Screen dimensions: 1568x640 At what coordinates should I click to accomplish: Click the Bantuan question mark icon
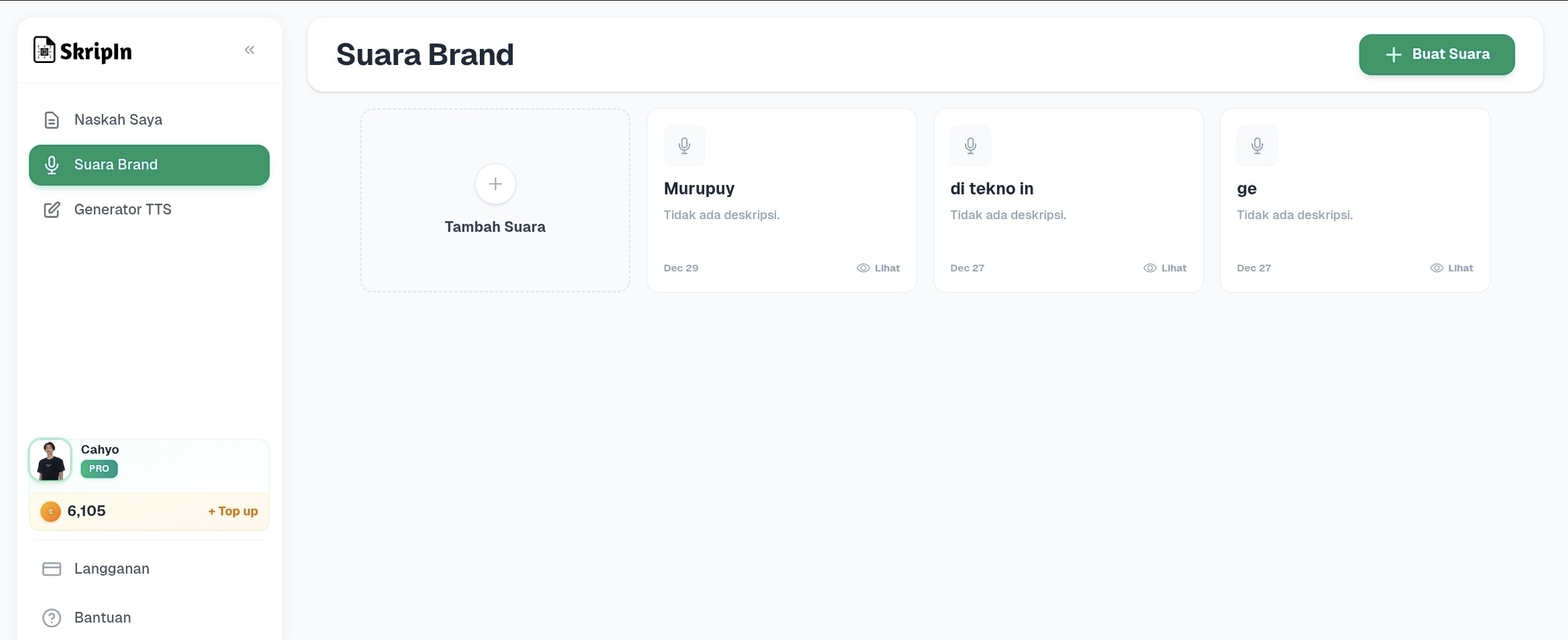click(52, 618)
